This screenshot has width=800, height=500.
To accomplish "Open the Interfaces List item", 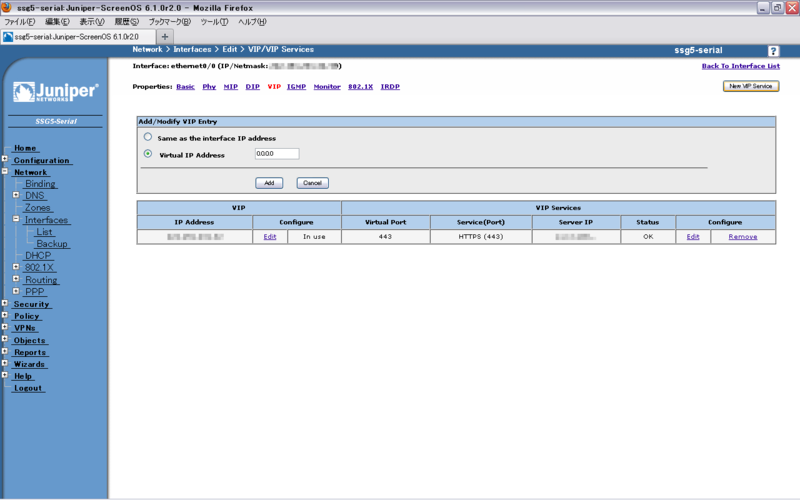I will 44,232.
